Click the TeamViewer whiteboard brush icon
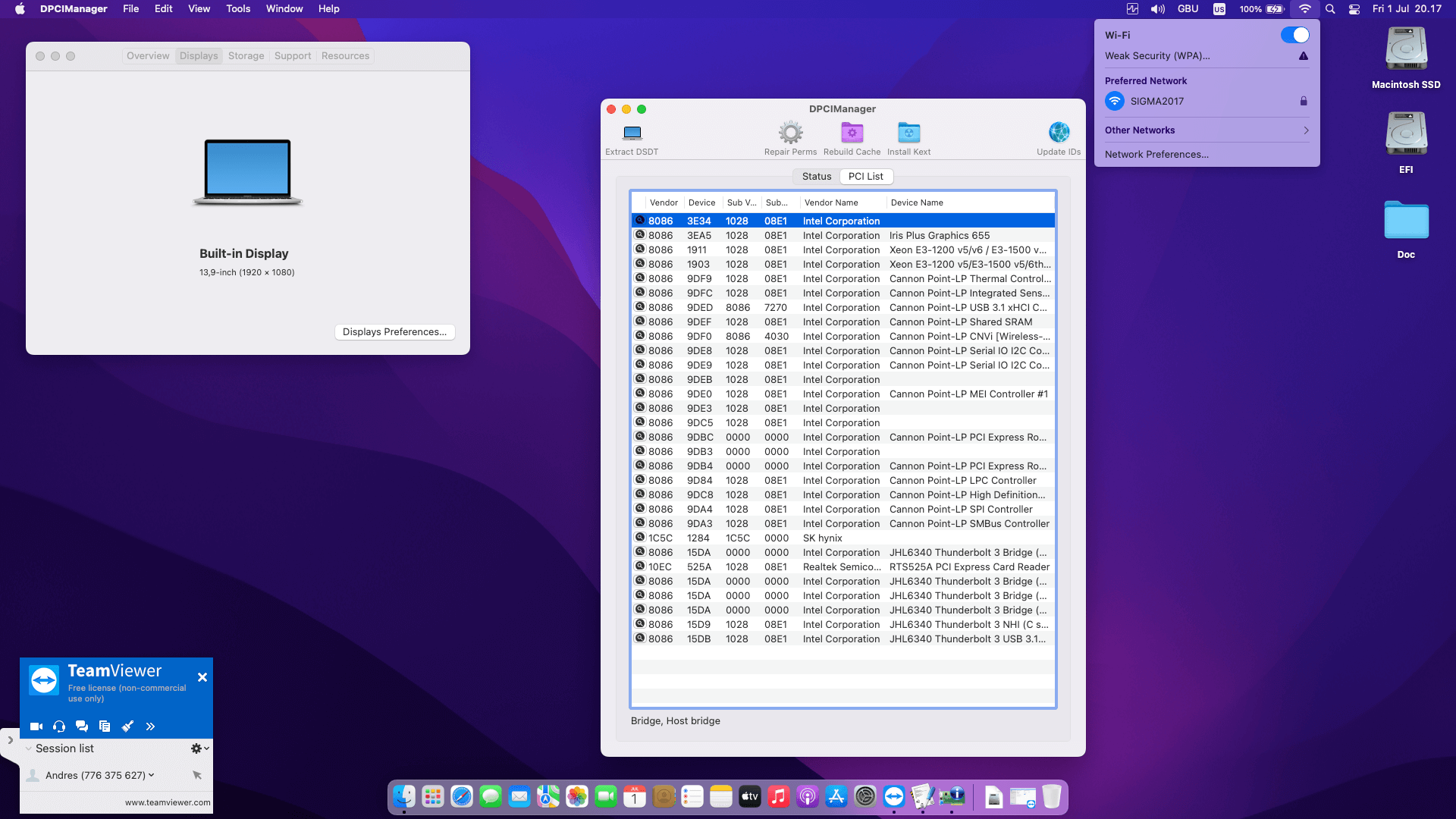 (127, 726)
